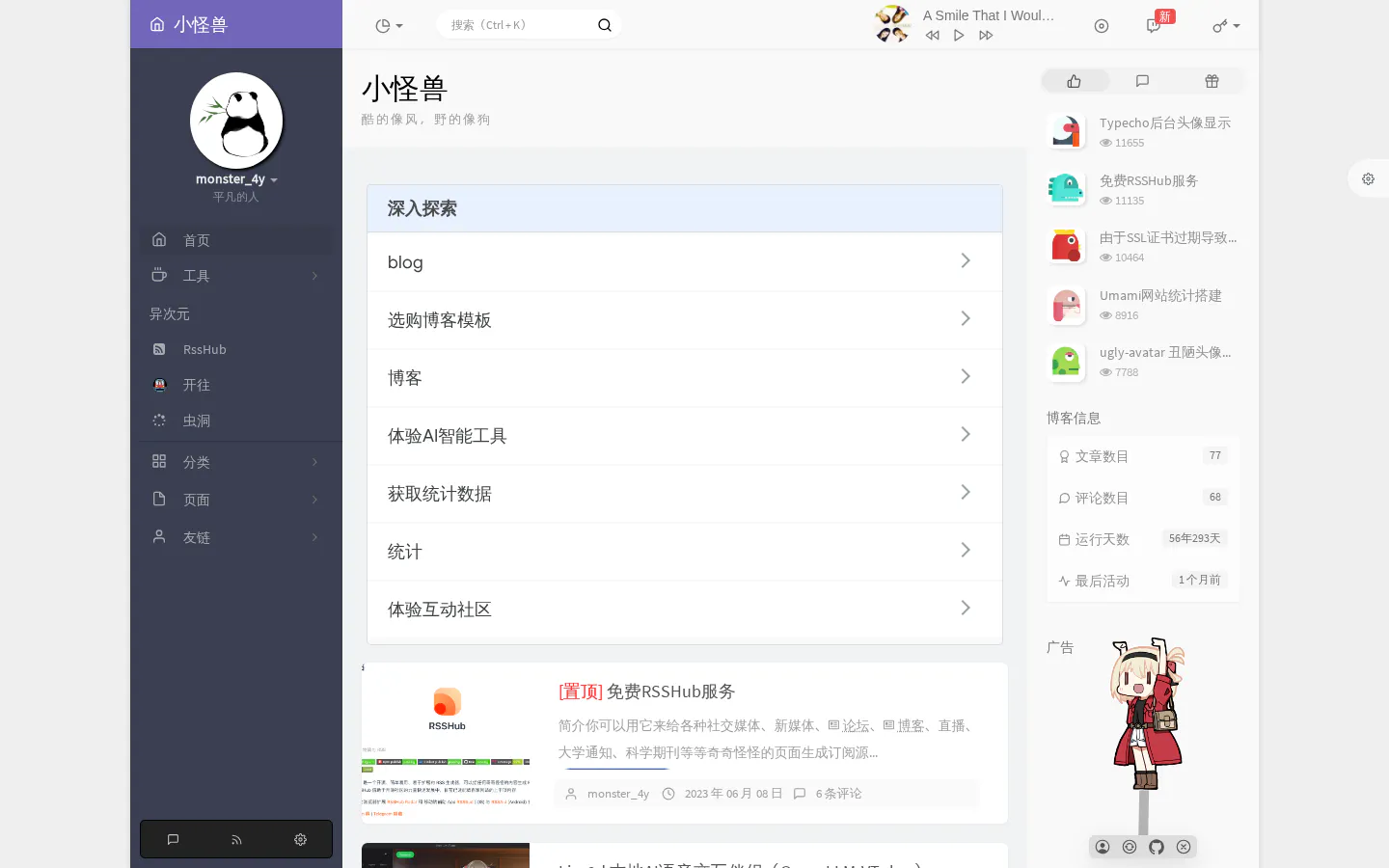Image resolution: width=1389 pixels, height=868 pixels.
Task: Open the clock dropdown in the top bar
Action: 389,26
